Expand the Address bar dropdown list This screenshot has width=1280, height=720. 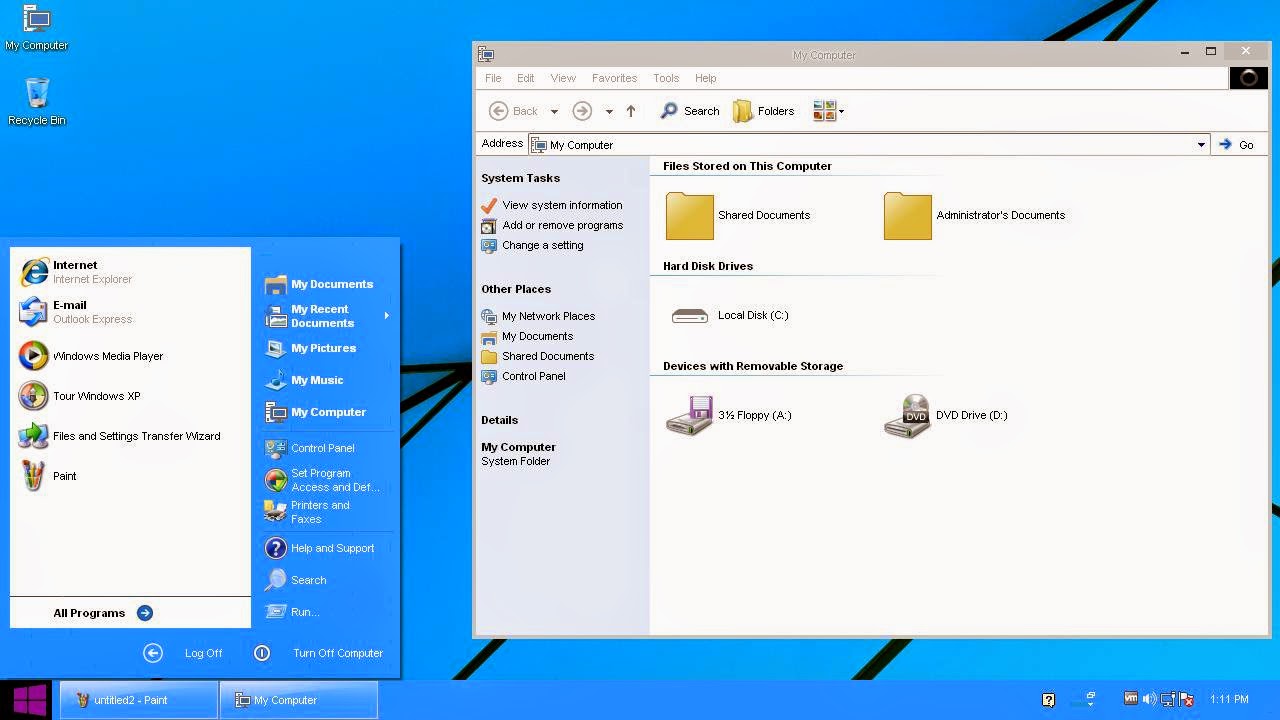(x=1201, y=145)
